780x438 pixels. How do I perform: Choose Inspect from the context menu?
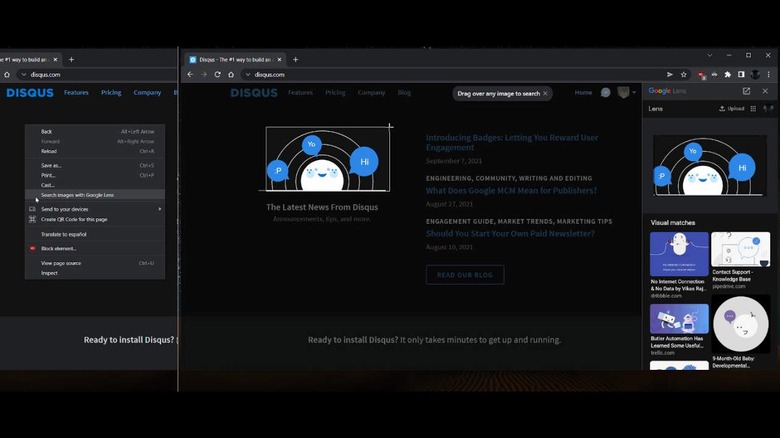(x=95, y=273)
